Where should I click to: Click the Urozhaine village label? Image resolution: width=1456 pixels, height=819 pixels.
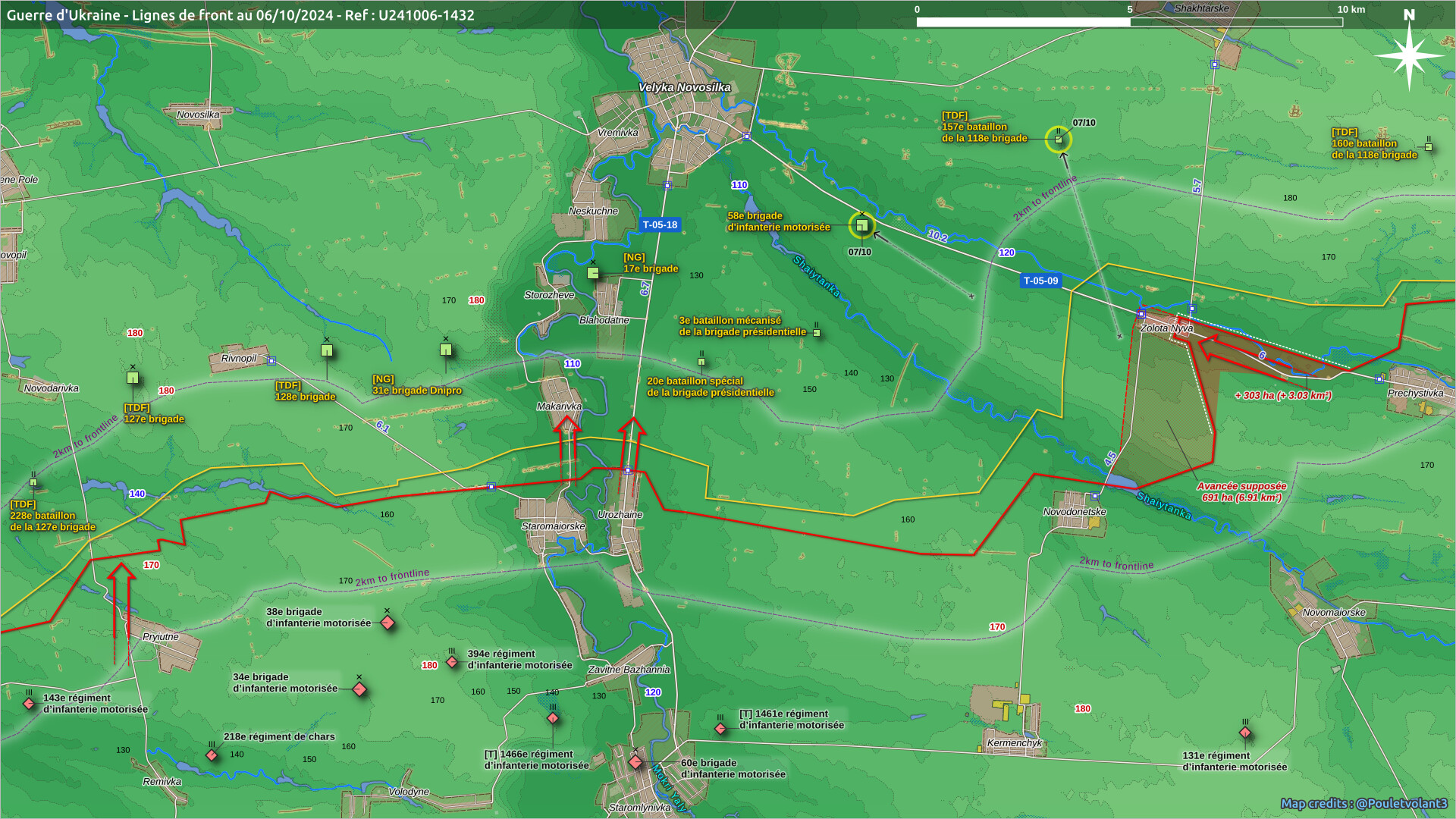[620, 515]
